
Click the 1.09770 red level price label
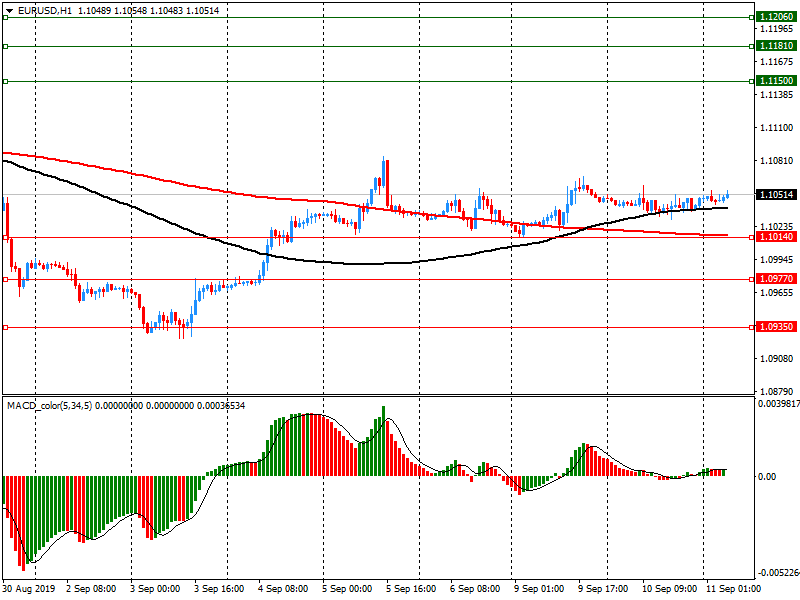click(776, 279)
